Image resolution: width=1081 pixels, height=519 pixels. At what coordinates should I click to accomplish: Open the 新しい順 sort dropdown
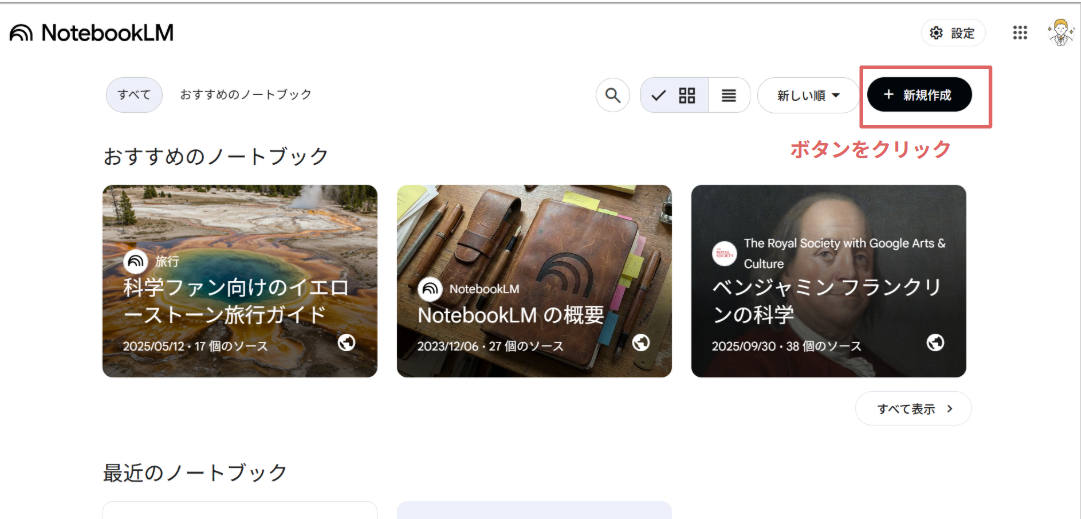808,95
